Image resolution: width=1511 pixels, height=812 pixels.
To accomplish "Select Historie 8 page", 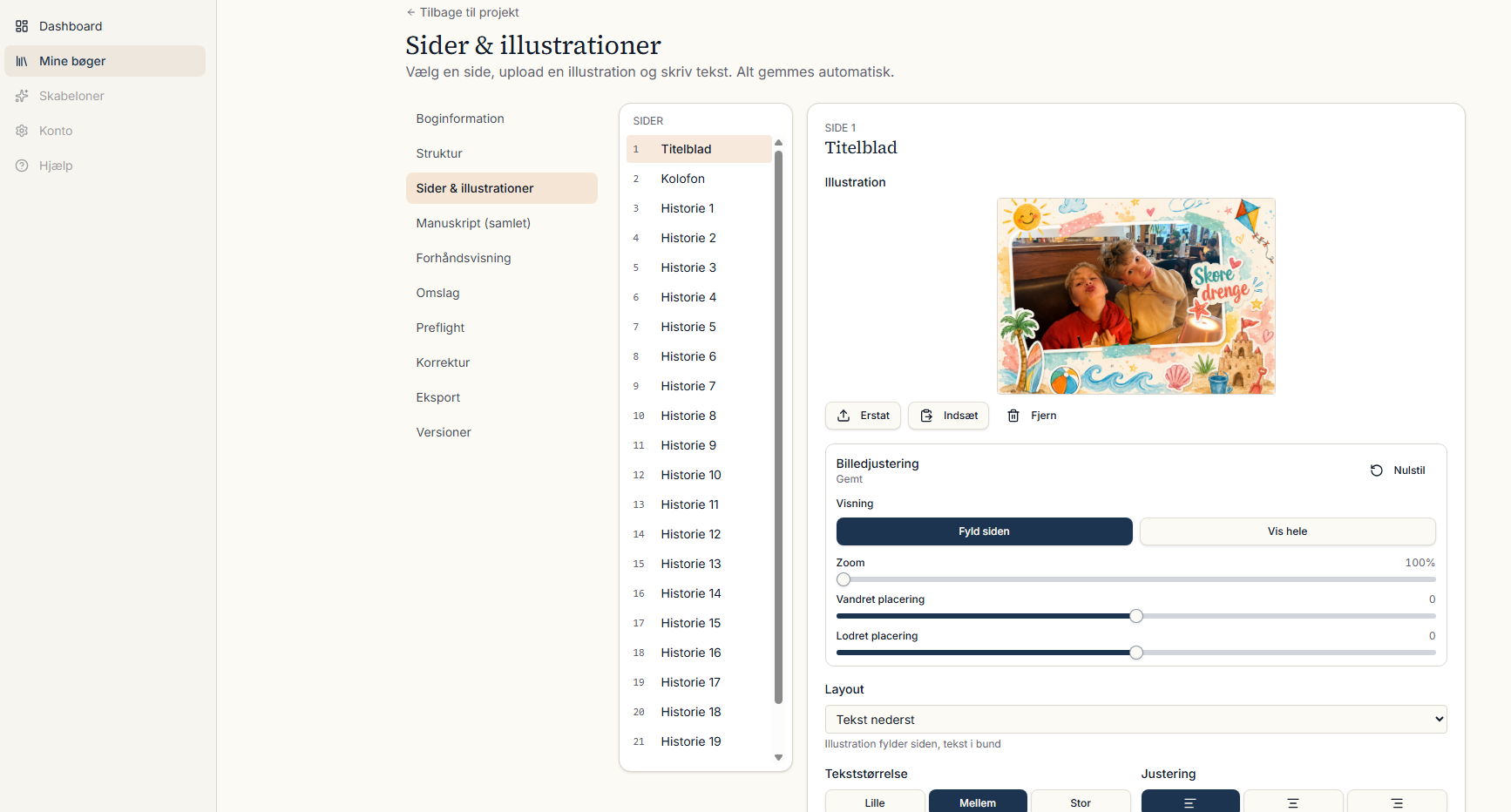I will [x=699, y=416].
